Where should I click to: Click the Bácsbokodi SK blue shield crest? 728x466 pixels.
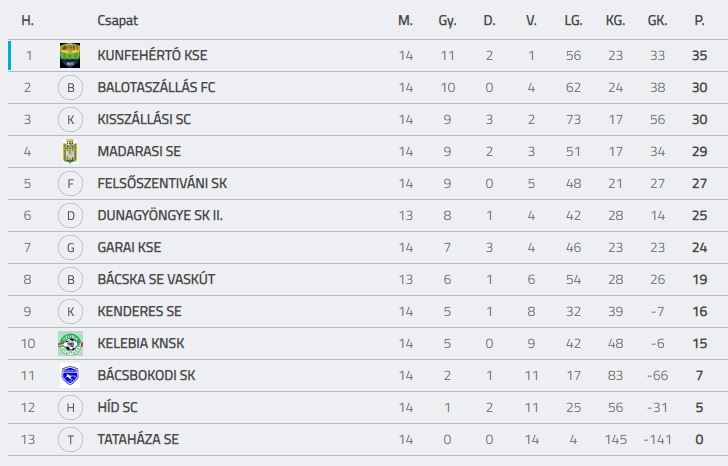pos(70,375)
